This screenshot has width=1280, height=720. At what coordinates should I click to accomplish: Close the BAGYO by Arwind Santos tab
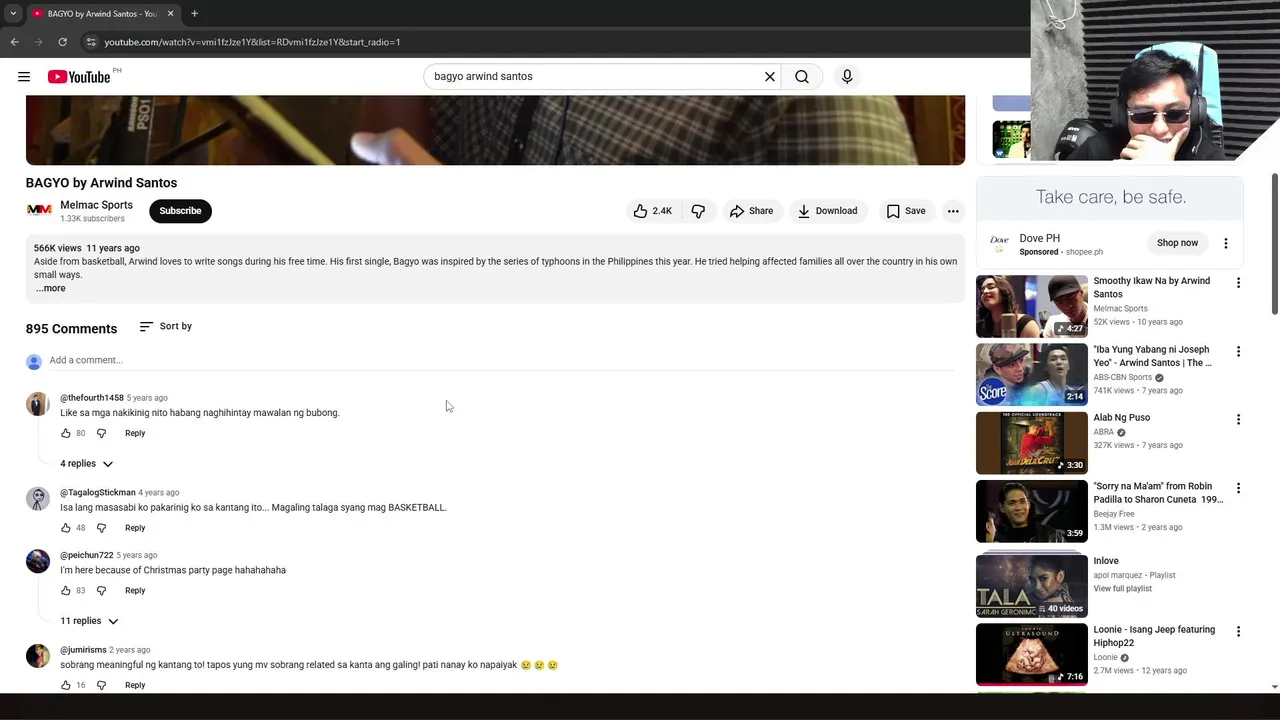click(170, 14)
